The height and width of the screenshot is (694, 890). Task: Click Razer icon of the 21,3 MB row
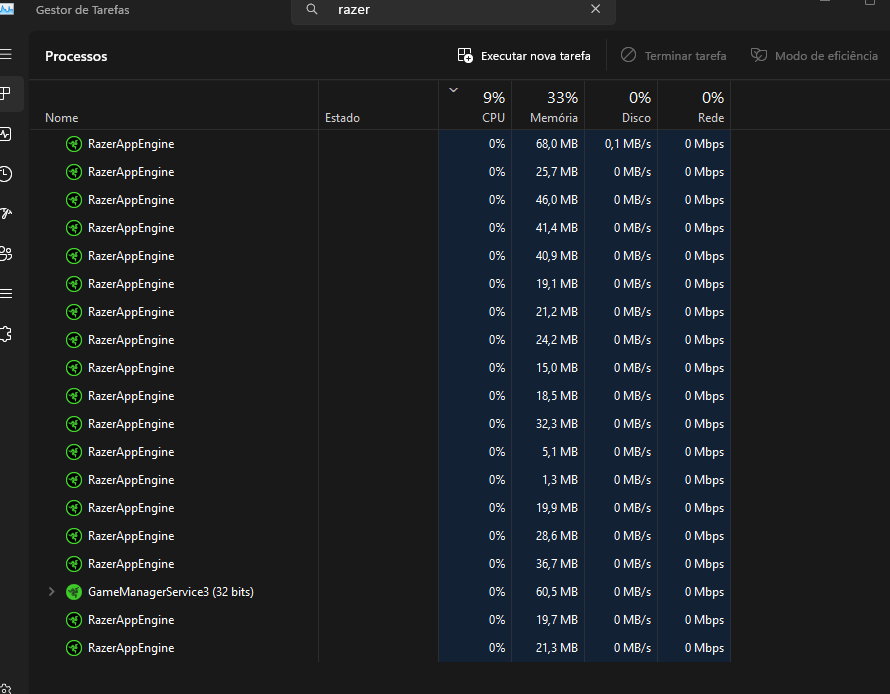pos(74,648)
